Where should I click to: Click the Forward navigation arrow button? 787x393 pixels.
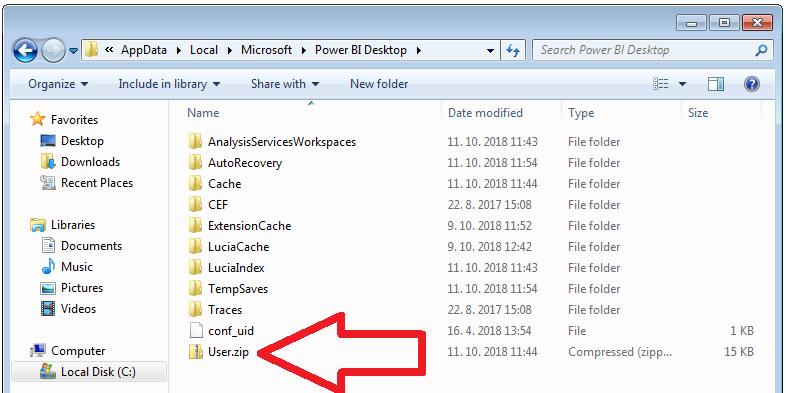(x=53, y=50)
